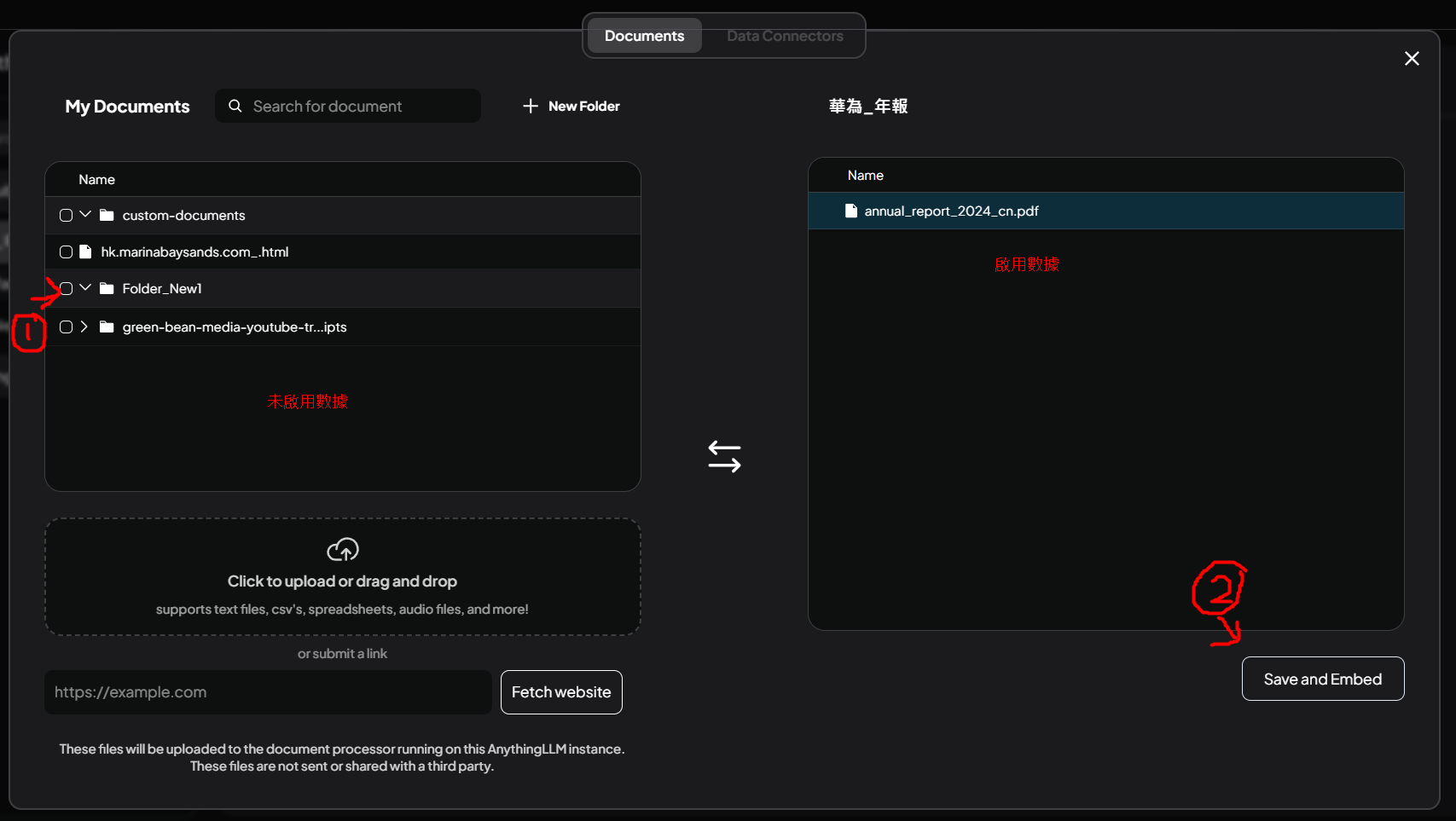
Task: Click the magnifier search icon
Action: (x=235, y=106)
